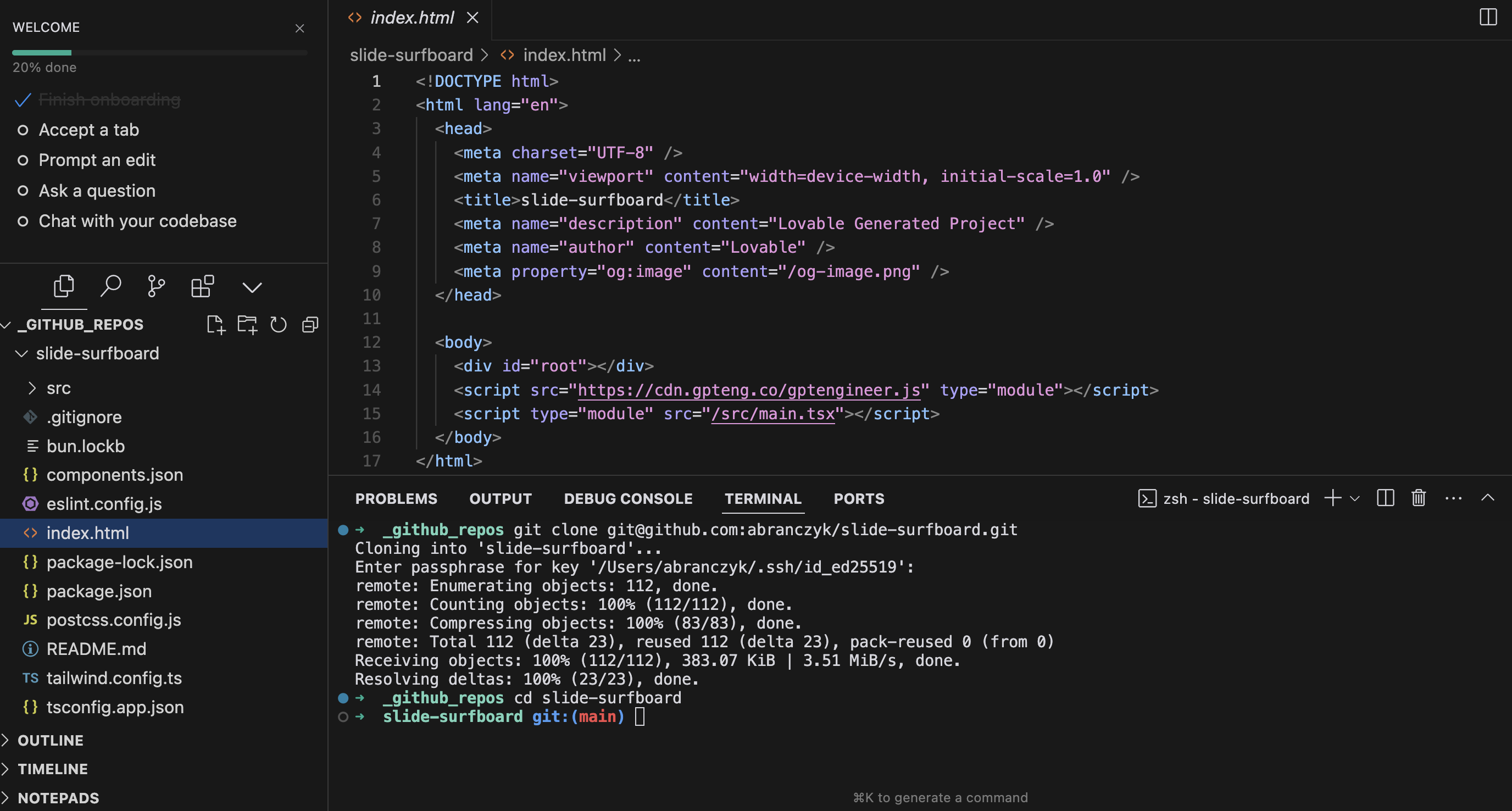Click the README.md info icon
Screen dimensions: 1512x811
(x=31, y=648)
